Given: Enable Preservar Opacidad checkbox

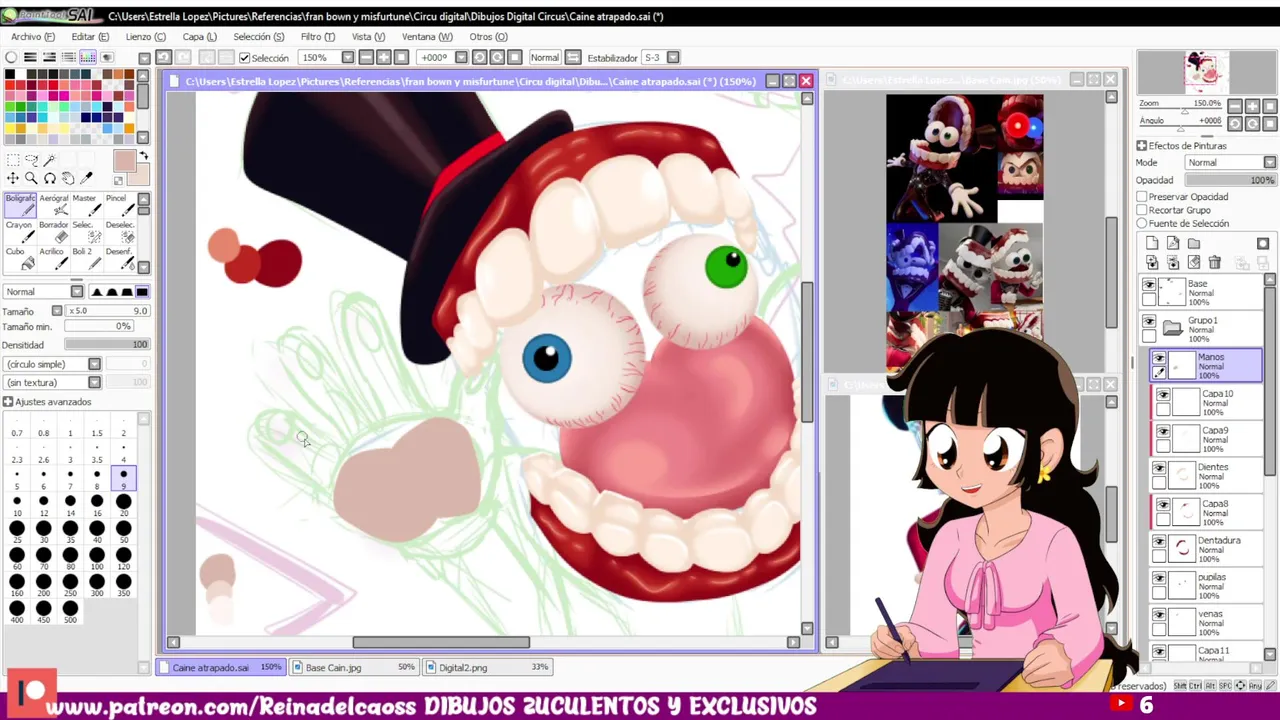Looking at the screenshot, I should coord(1142,197).
